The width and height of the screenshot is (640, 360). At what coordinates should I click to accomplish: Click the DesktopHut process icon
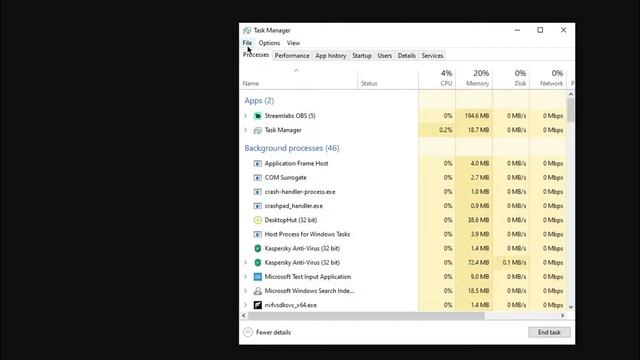(258, 220)
